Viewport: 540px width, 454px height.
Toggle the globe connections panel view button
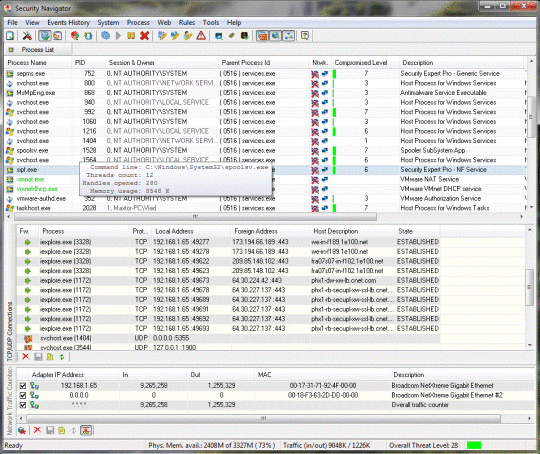275,35
